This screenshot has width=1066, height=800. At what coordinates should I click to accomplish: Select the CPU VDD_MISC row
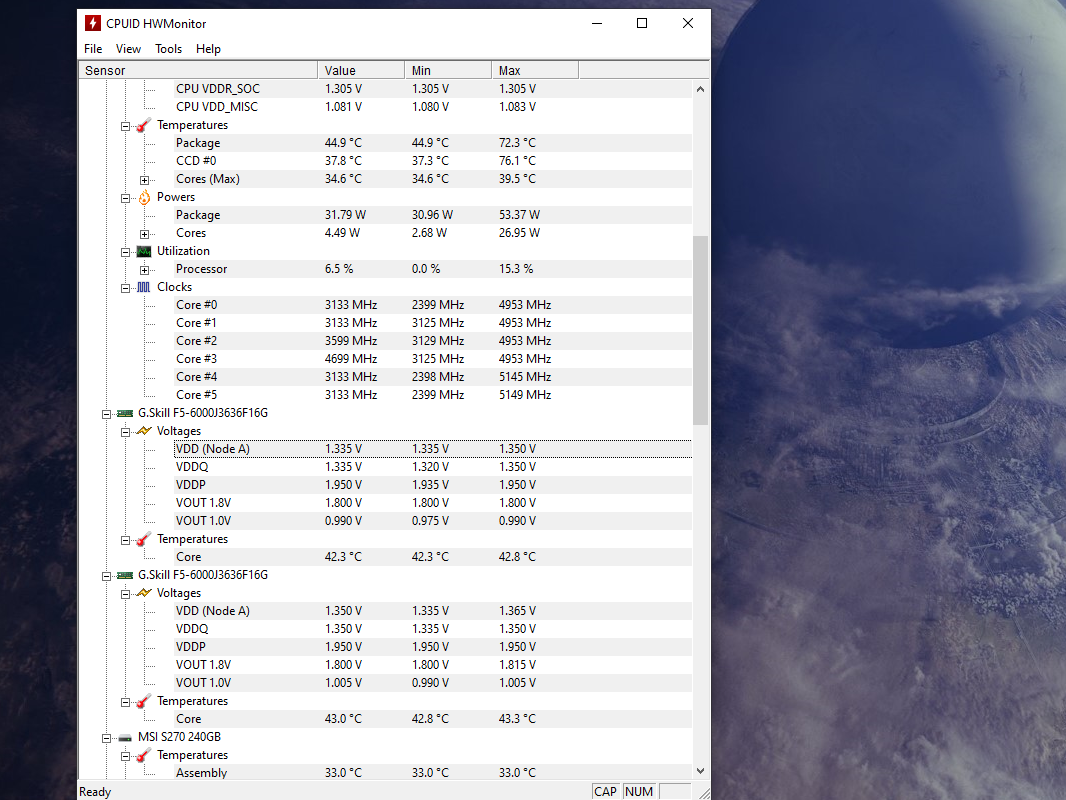[433, 107]
